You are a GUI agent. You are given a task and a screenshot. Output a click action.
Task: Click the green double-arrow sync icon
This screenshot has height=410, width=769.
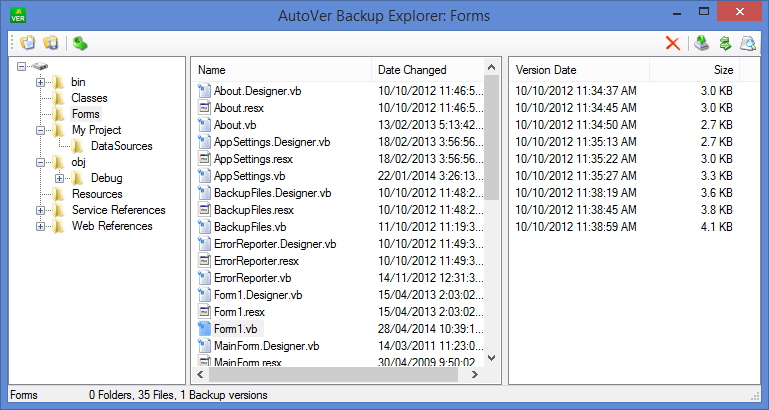pyautogui.click(x=725, y=44)
